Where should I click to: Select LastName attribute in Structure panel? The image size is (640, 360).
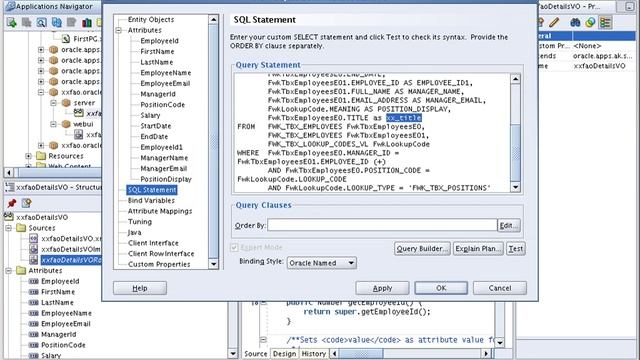point(57,302)
